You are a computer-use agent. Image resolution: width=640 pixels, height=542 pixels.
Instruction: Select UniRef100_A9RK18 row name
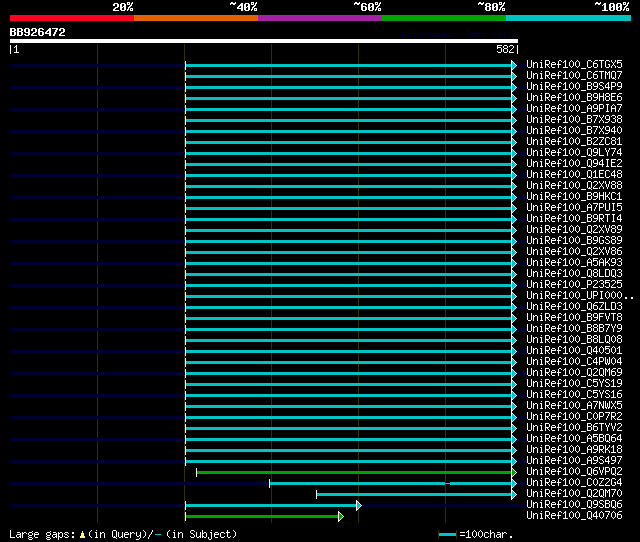coord(574,450)
